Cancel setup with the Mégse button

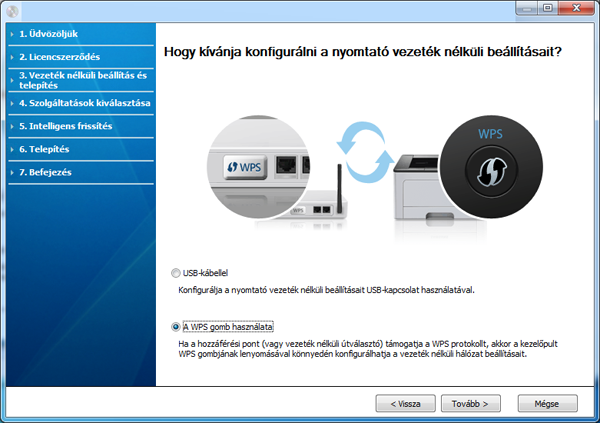tap(548, 403)
